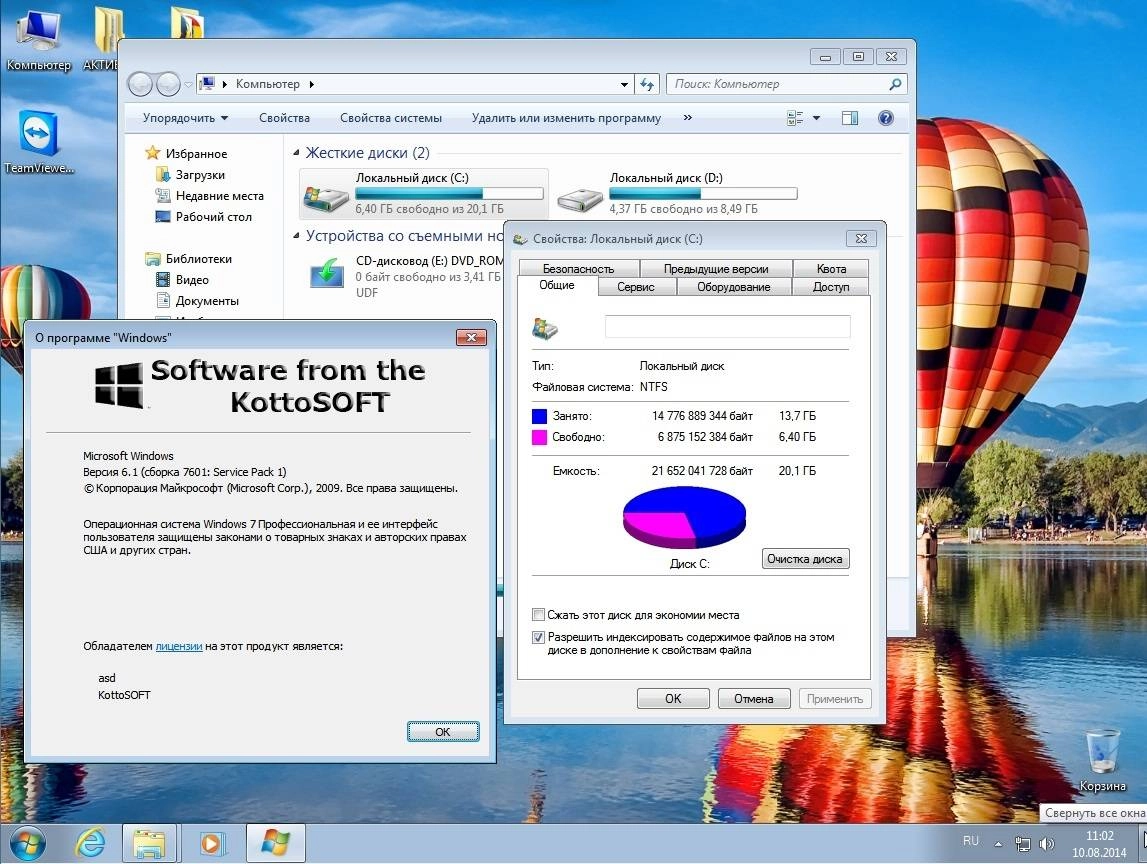
Task: Open the Корзина recycle bin icon
Action: pyautogui.click(x=1102, y=761)
